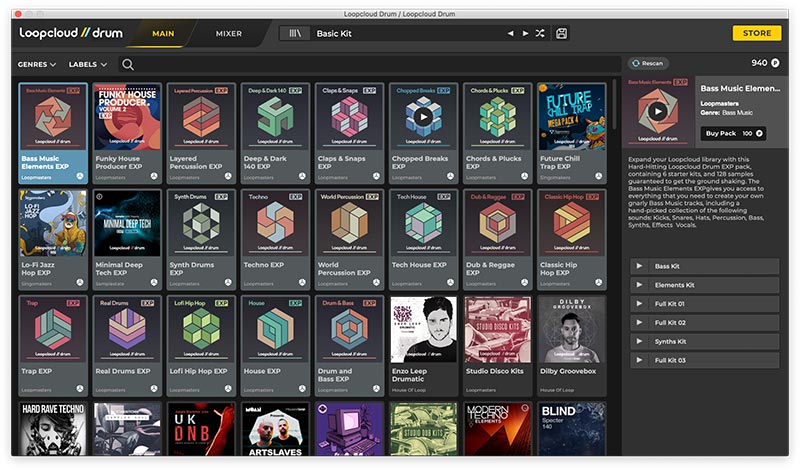The image size is (800, 470).
Task: Play the Full Kit 01 preview
Action: click(x=639, y=304)
